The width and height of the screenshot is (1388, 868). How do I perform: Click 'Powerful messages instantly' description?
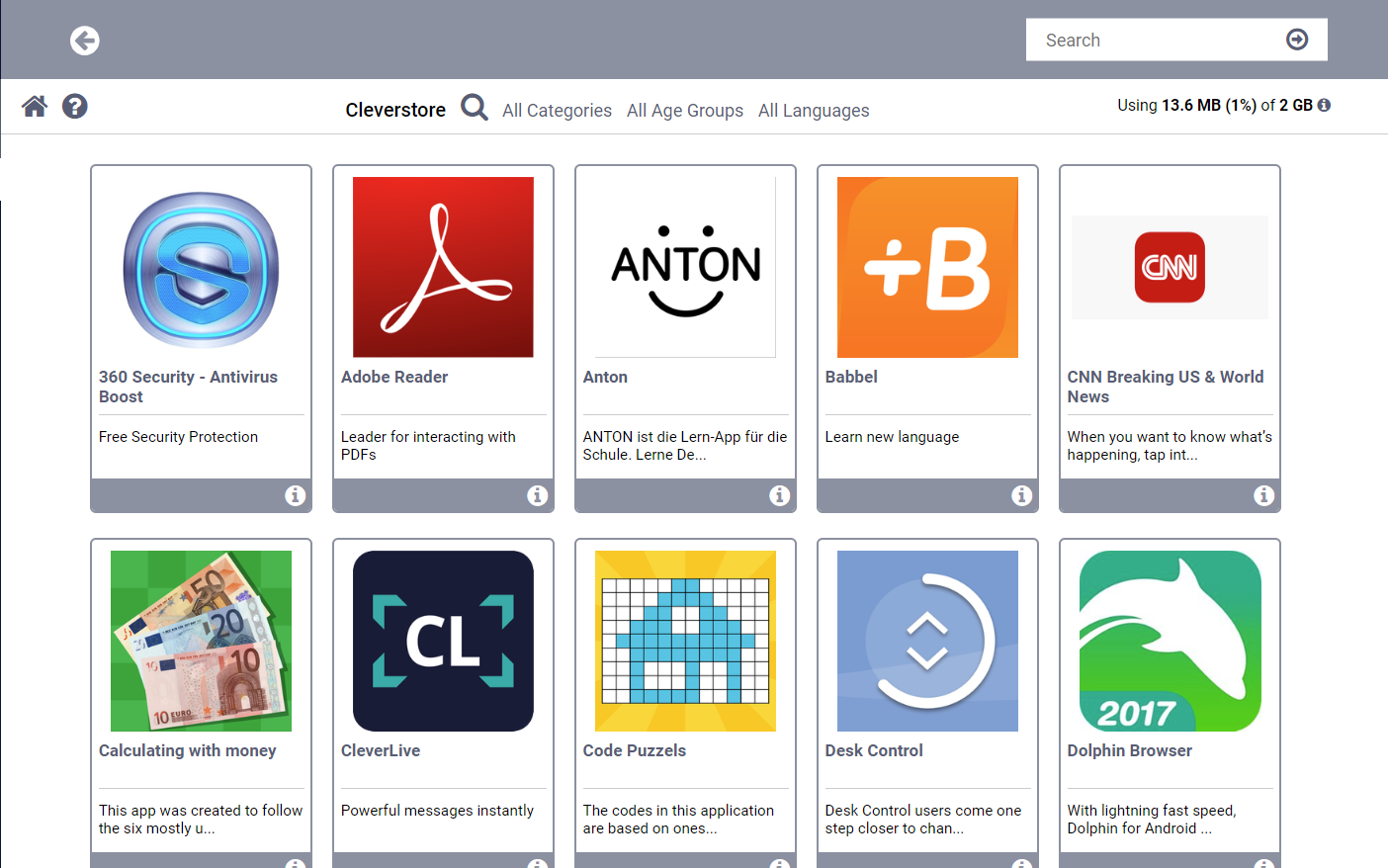pyautogui.click(x=437, y=811)
